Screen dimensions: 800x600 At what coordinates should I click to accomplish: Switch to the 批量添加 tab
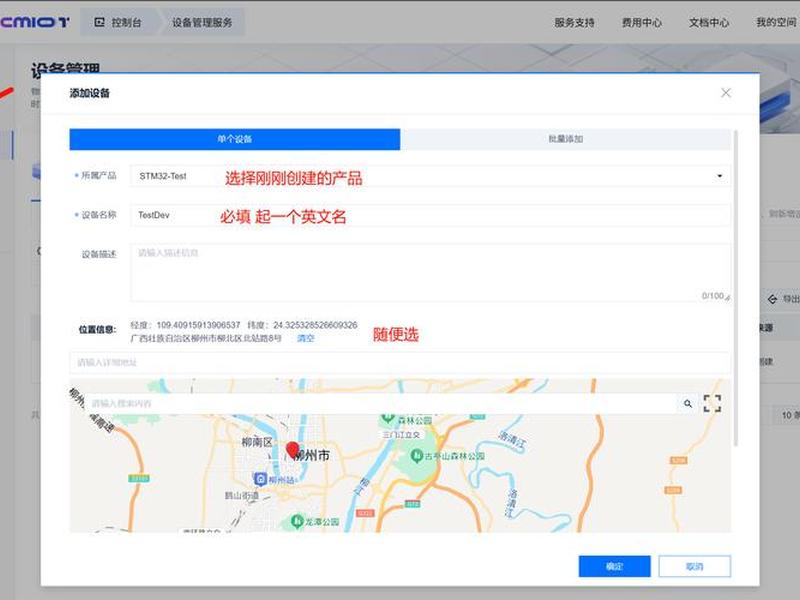coord(565,139)
